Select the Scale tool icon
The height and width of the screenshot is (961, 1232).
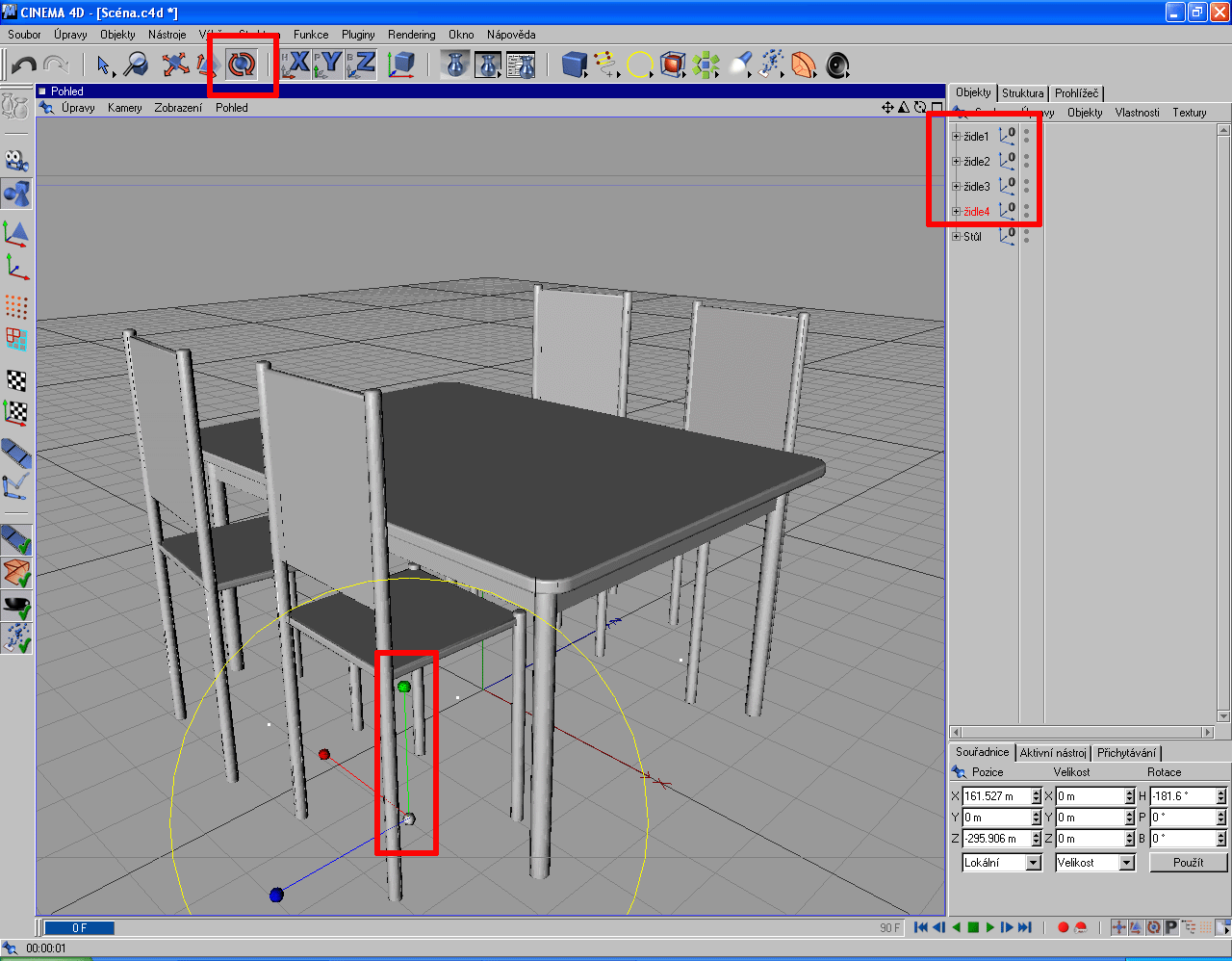point(208,65)
